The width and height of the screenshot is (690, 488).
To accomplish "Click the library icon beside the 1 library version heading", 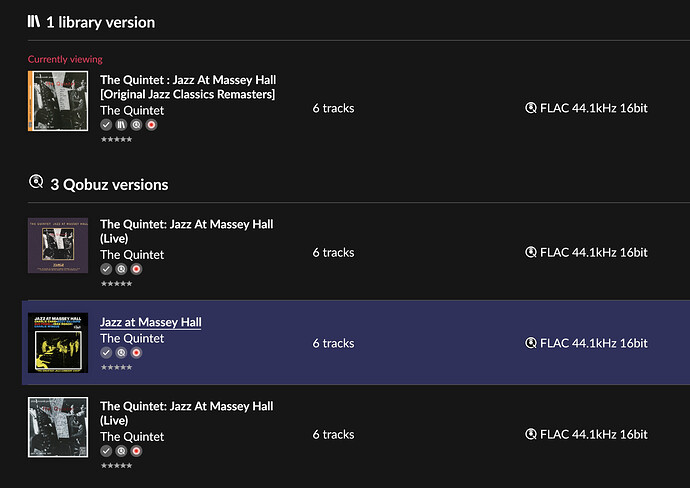I will pos(34,21).
